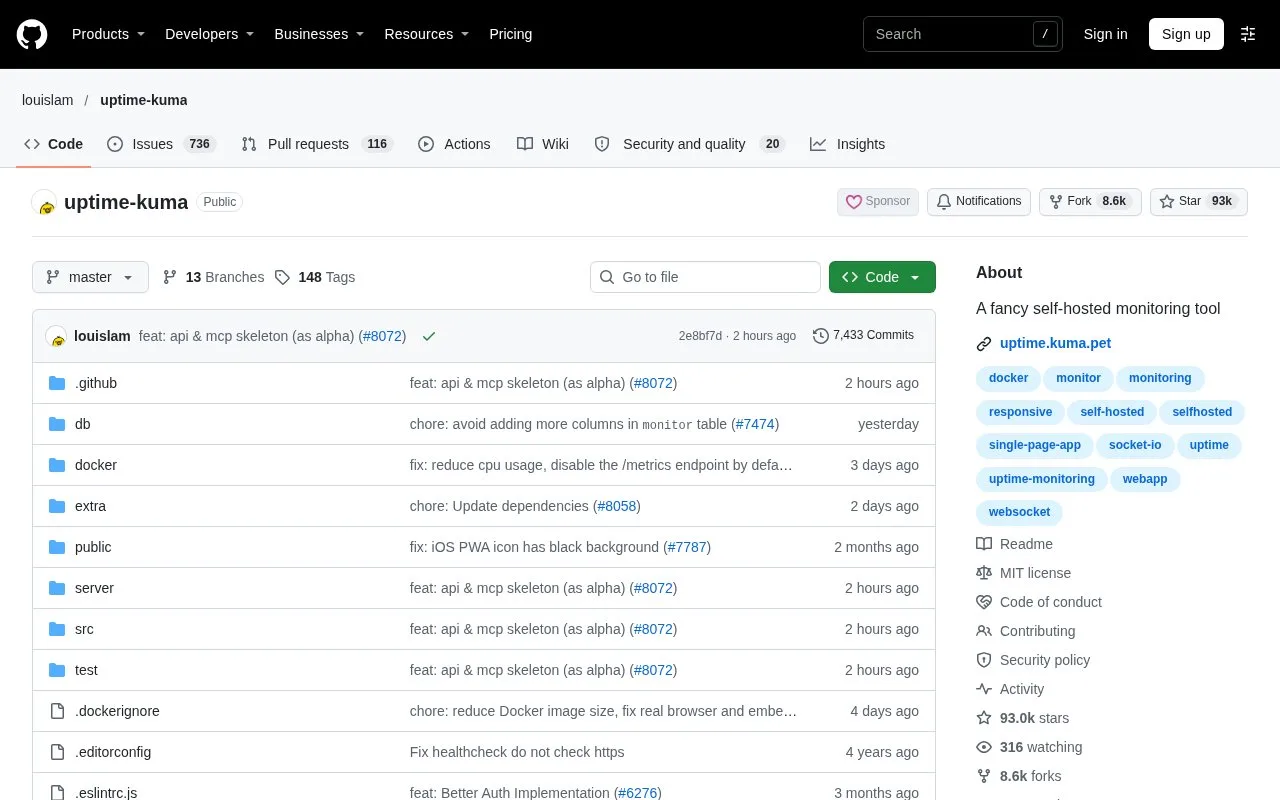Screen dimensions: 1280x800
Task: Click the server folder icon
Action: click(57, 588)
